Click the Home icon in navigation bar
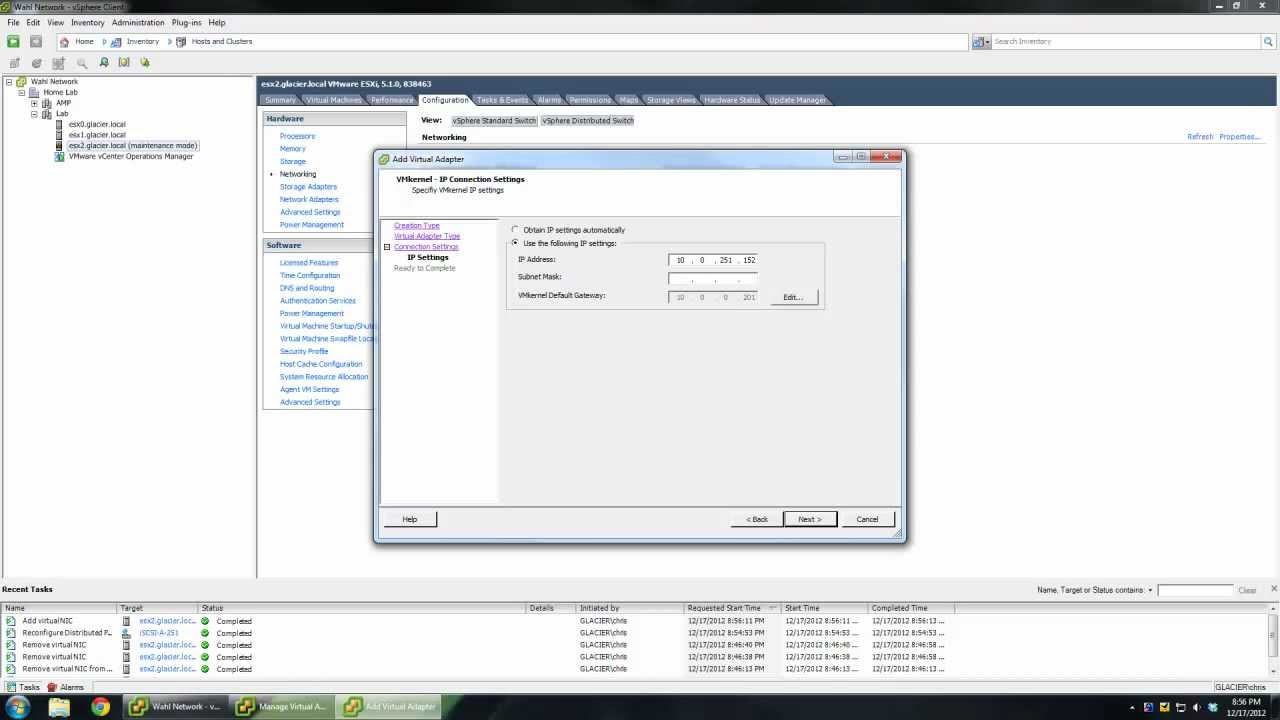The width and height of the screenshot is (1280, 720). (65, 42)
